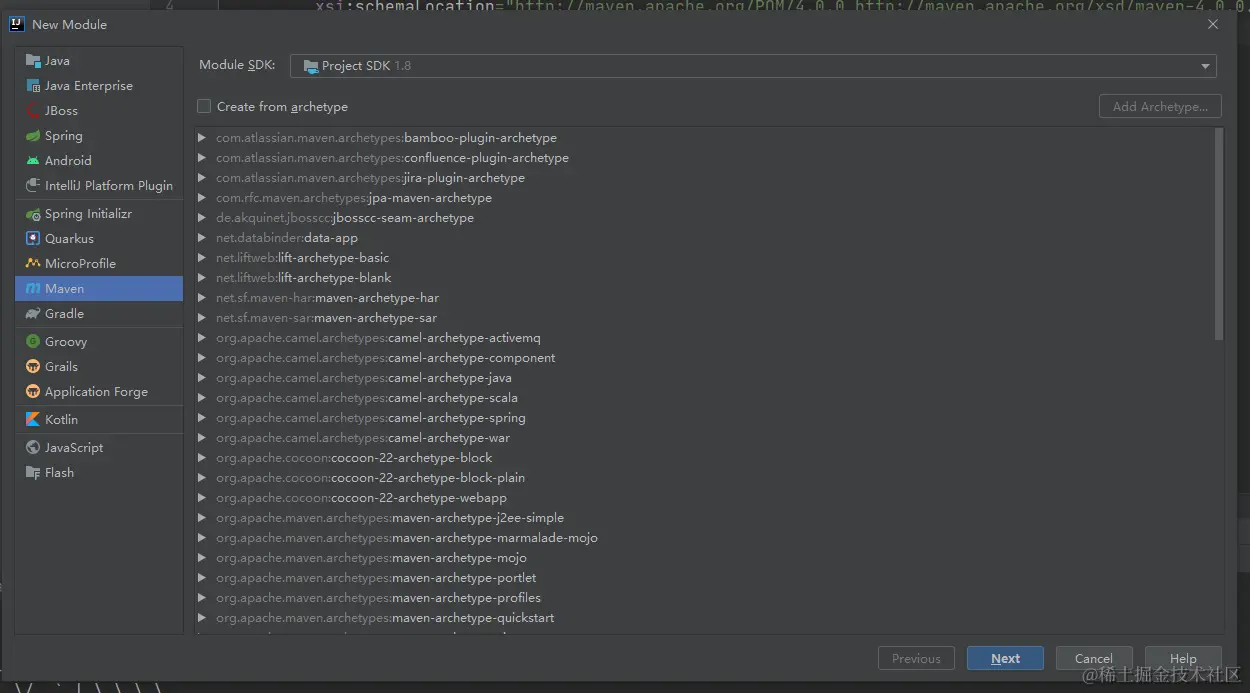Image resolution: width=1250 pixels, height=693 pixels.
Task: Click the Project SDK folder icon
Action: click(310, 66)
